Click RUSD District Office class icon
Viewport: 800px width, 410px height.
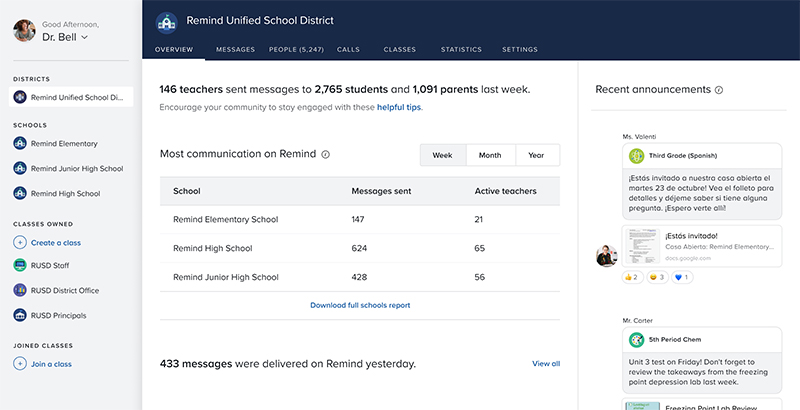coord(20,290)
